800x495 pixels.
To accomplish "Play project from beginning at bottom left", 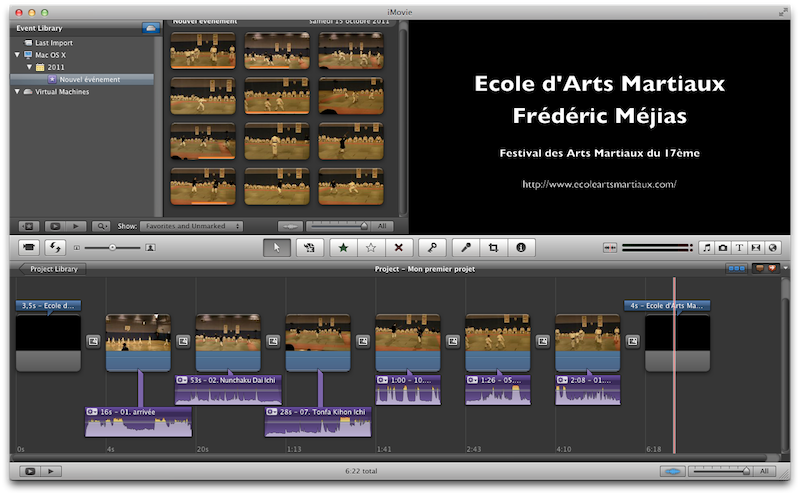I will pyautogui.click(x=51, y=471).
